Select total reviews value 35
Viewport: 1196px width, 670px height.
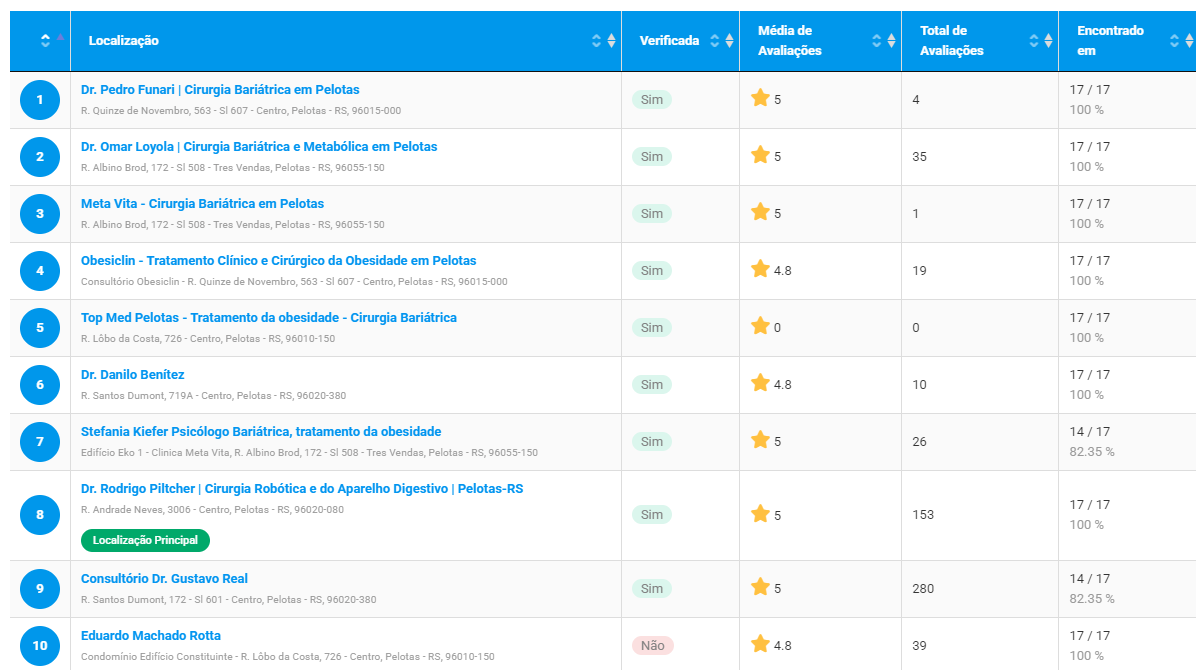[919, 157]
